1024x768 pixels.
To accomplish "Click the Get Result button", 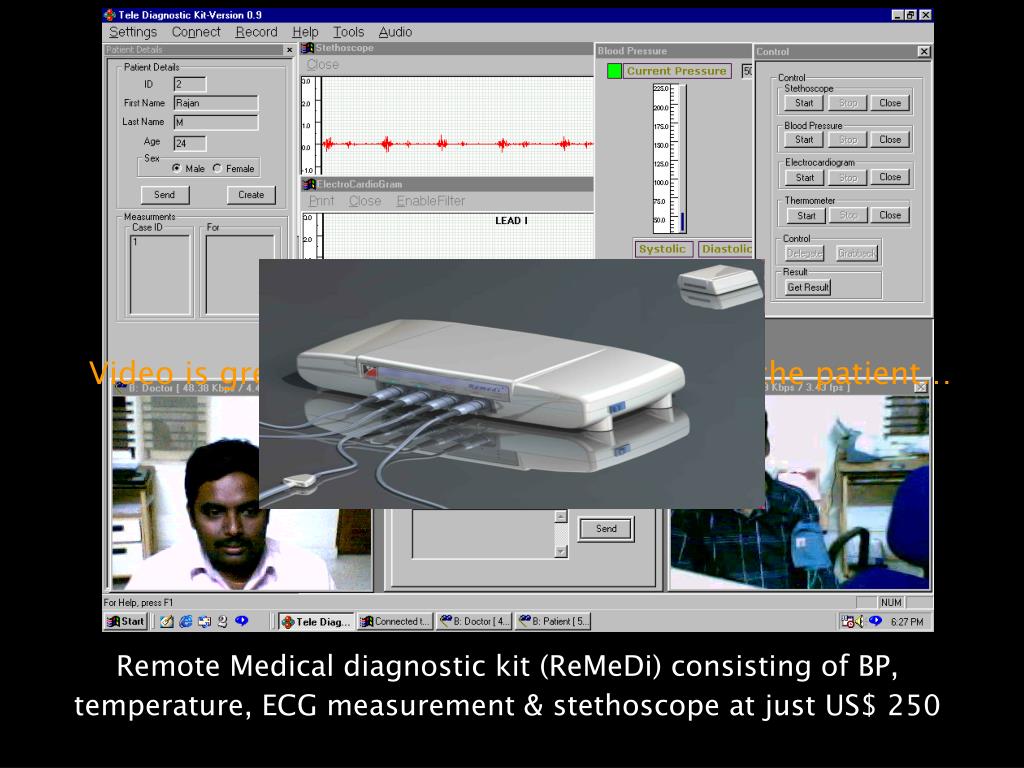I will 808,287.
